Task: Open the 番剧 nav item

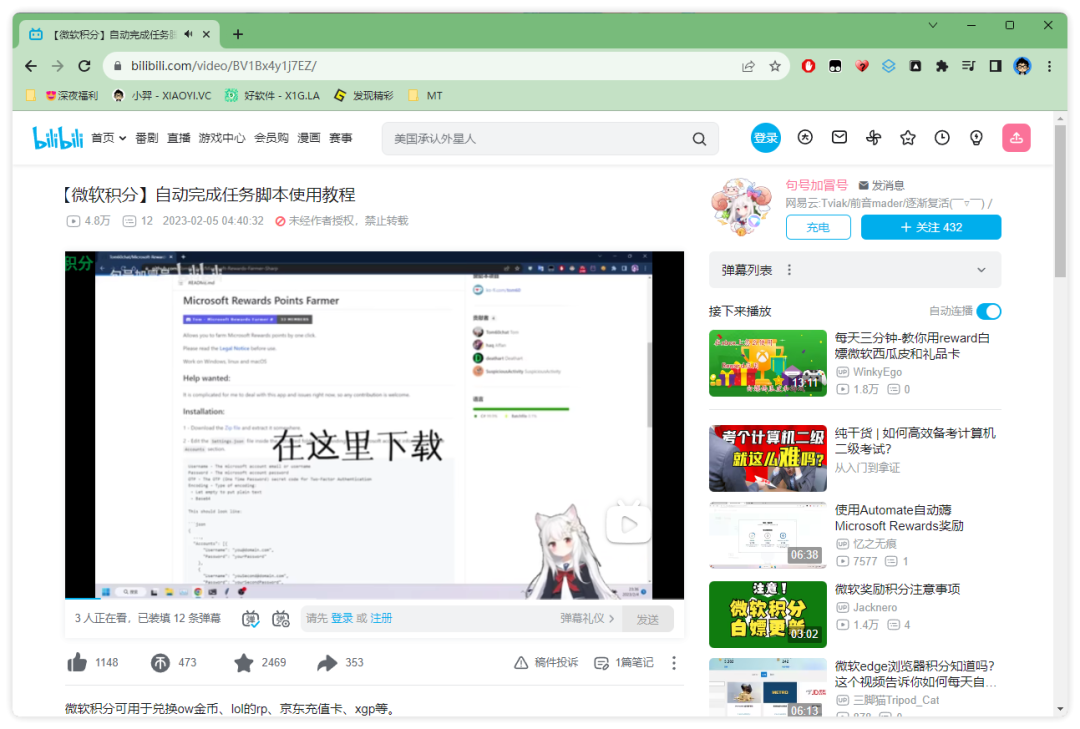Action: click(147, 138)
